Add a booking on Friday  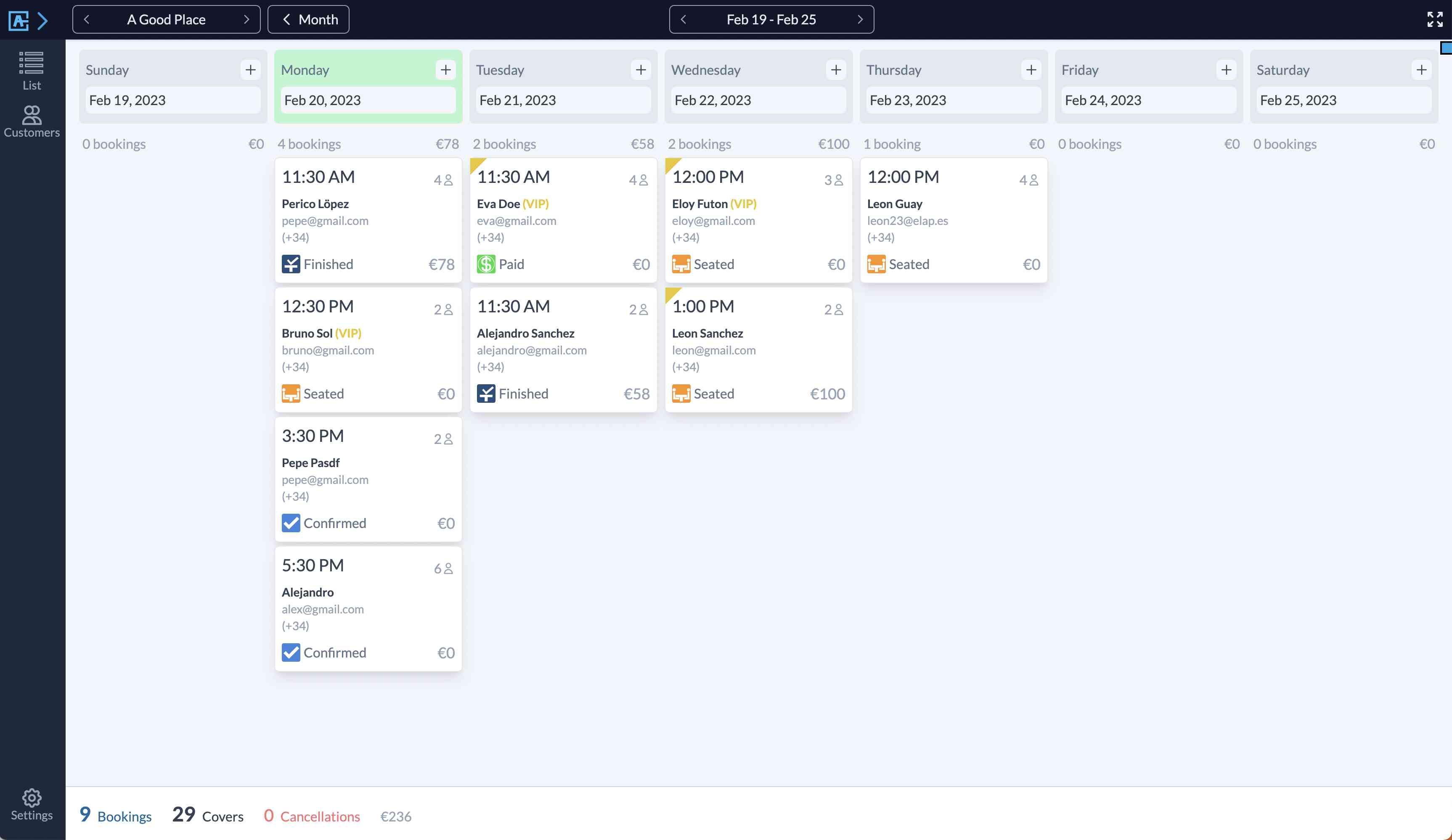point(1226,70)
